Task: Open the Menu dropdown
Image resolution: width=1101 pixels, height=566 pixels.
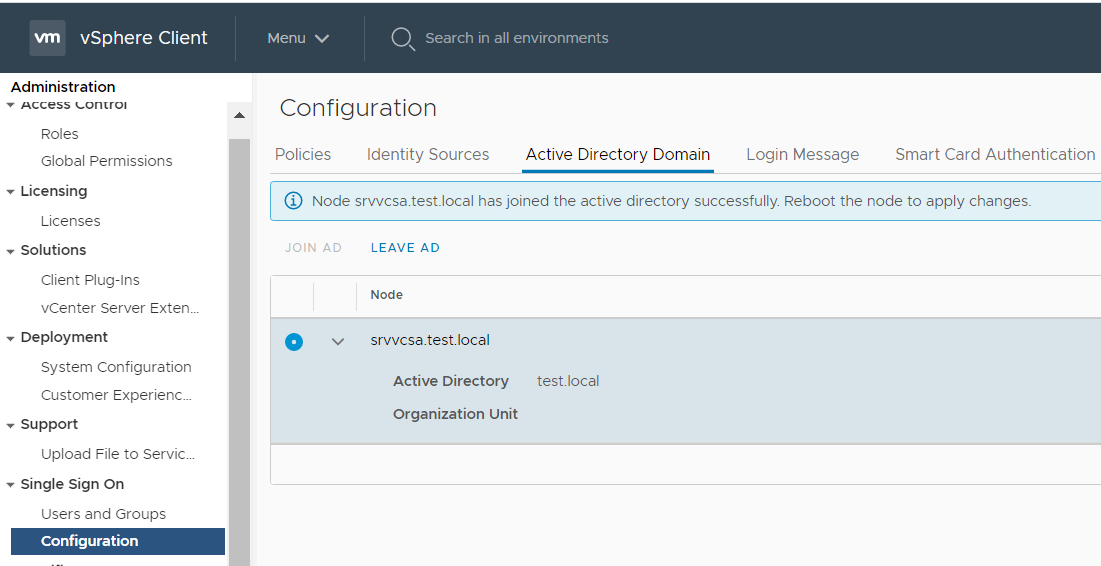Action: click(298, 38)
